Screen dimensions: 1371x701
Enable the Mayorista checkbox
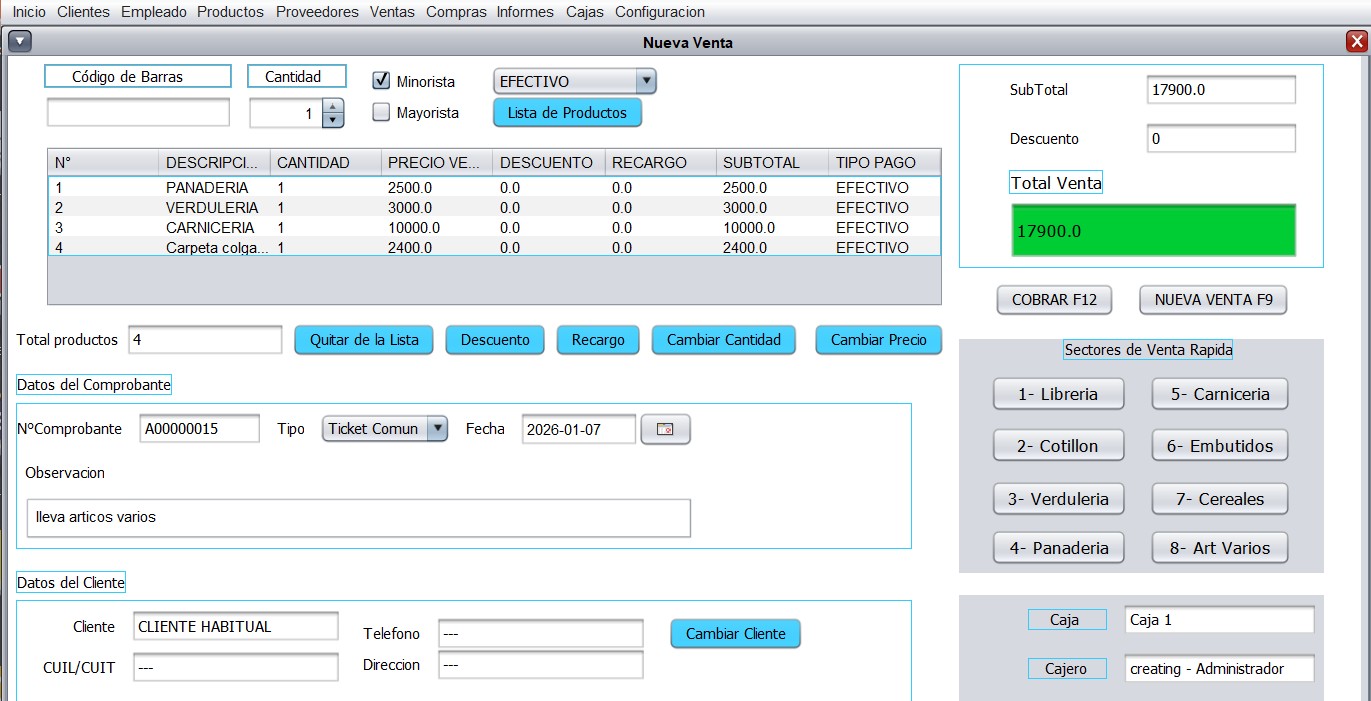pos(381,113)
